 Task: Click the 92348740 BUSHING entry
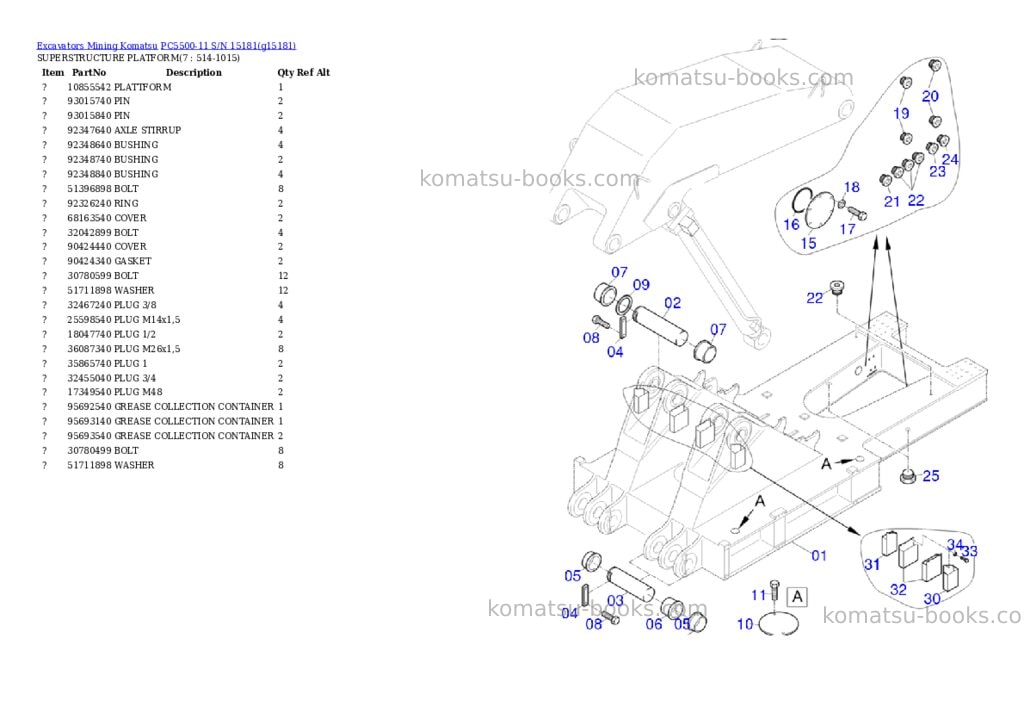(163, 159)
